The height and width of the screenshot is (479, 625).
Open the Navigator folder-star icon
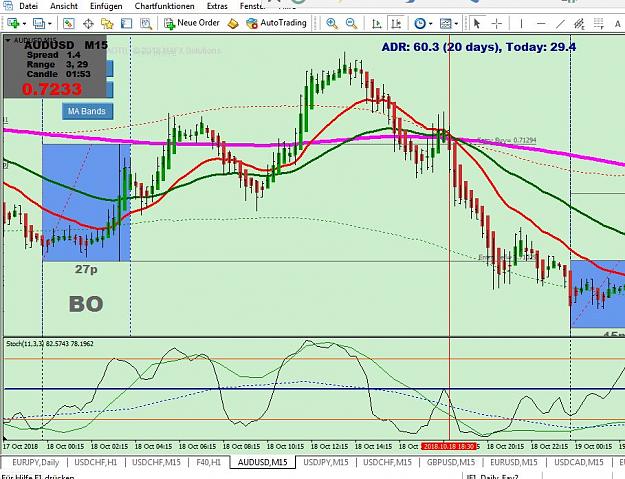107,24
